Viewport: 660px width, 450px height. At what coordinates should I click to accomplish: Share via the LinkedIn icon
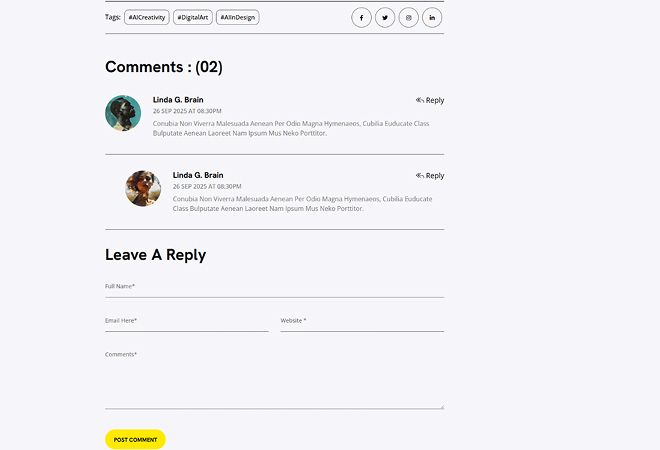(x=432, y=18)
